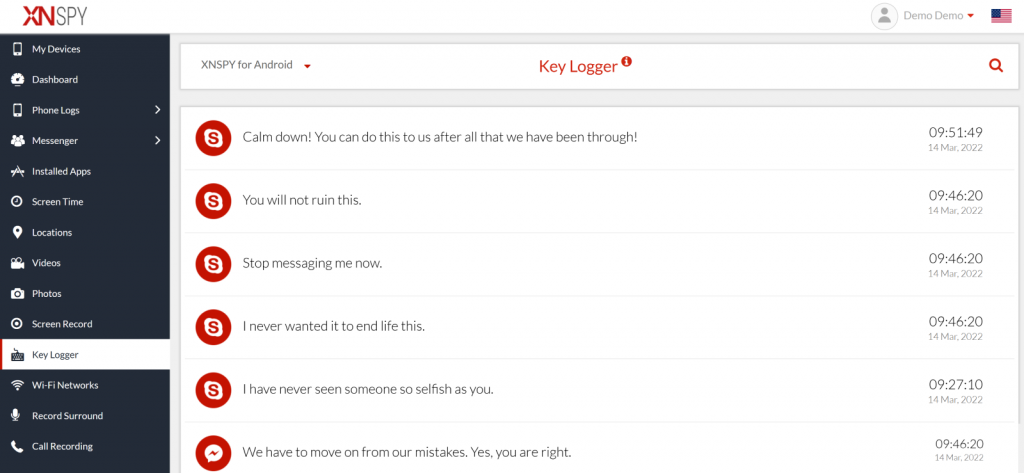Open the Demo Demo account dropdown
Viewport: 1024px width, 473px height.
938,16
